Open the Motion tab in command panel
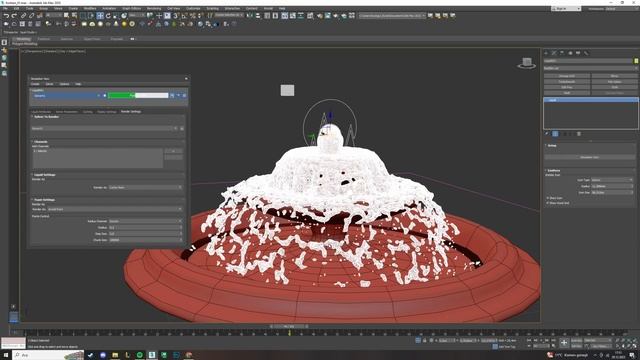The height and width of the screenshot is (360, 640). pyautogui.click(x=570, y=53)
